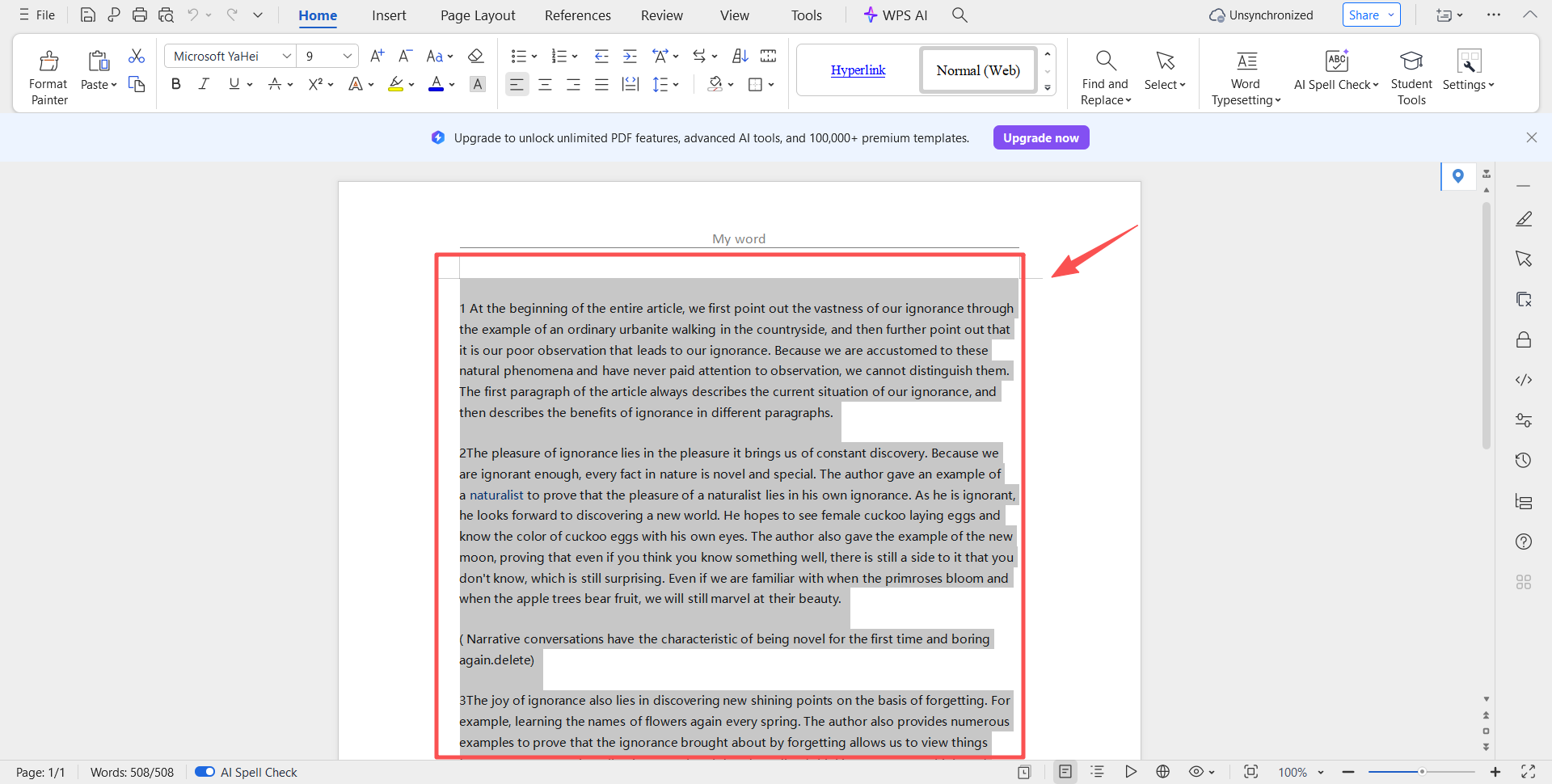The image size is (1552, 784).
Task: Toggle Bold formatting
Action: point(175,84)
